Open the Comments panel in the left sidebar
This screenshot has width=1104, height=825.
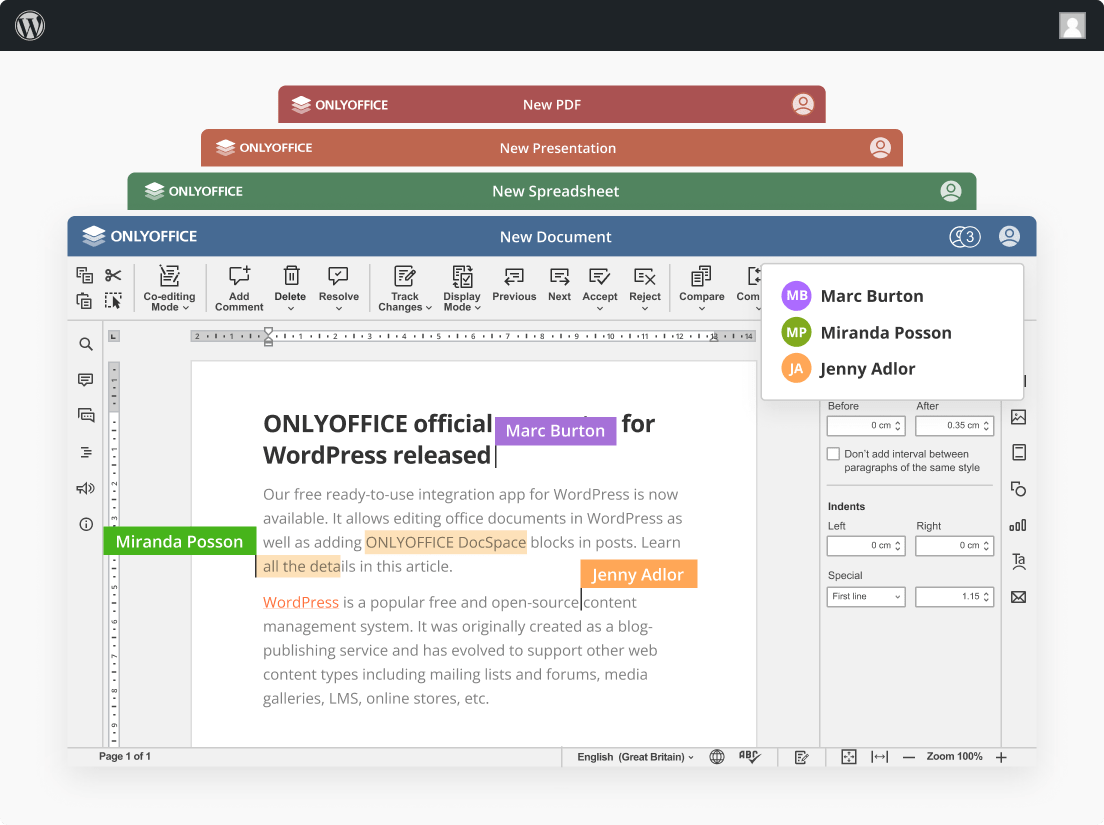click(x=85, y=379)
